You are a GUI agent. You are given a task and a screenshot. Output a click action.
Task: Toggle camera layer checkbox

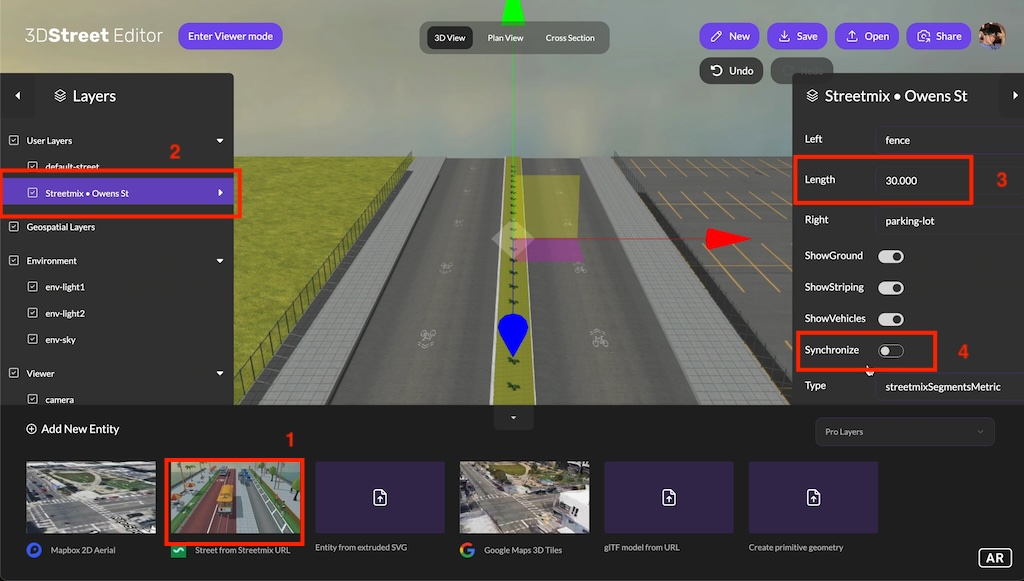coord(32,399)
